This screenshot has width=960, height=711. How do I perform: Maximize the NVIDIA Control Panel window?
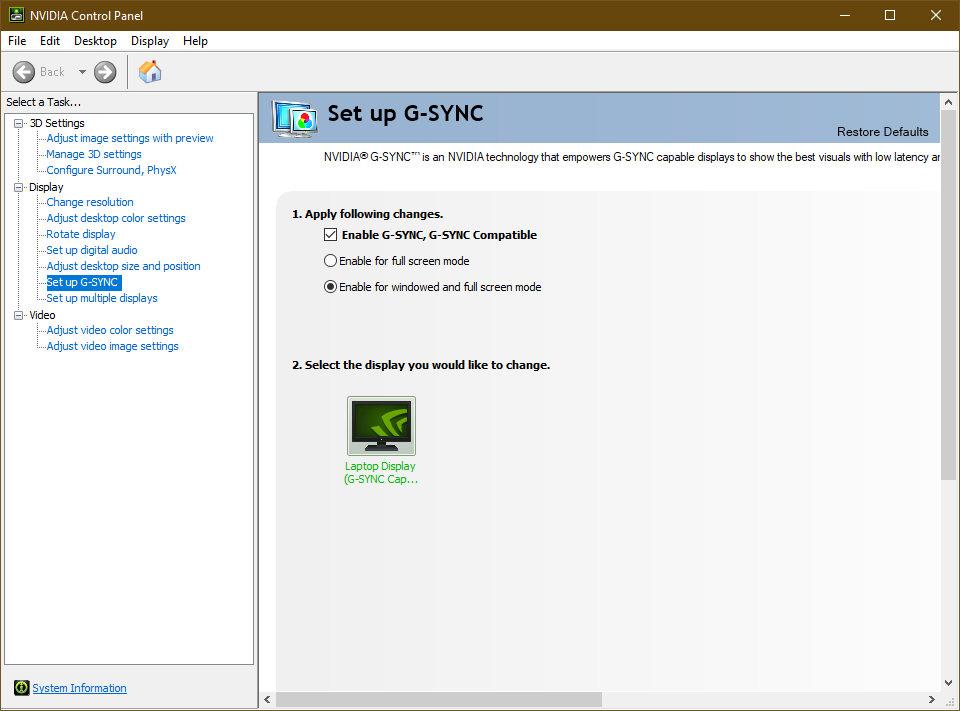click(x=890, y=15)
